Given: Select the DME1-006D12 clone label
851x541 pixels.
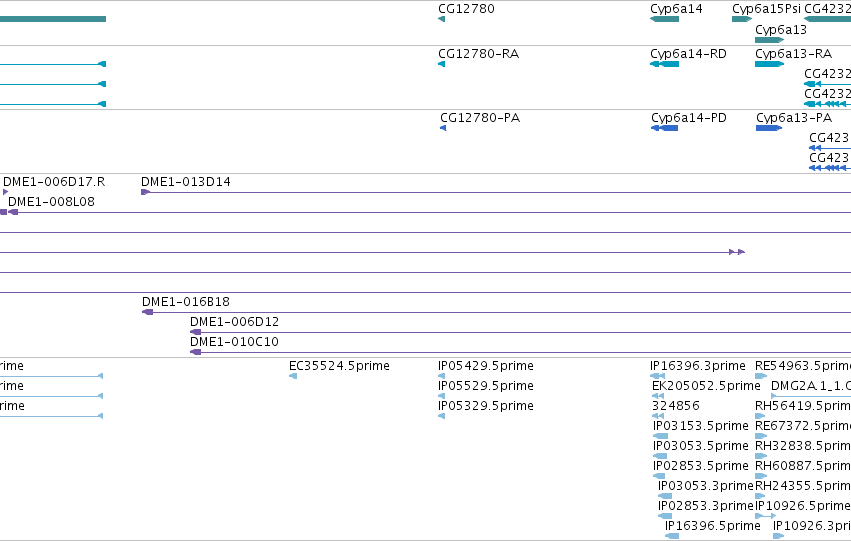Looking at the screenshot, I should [x=234, y=322].
